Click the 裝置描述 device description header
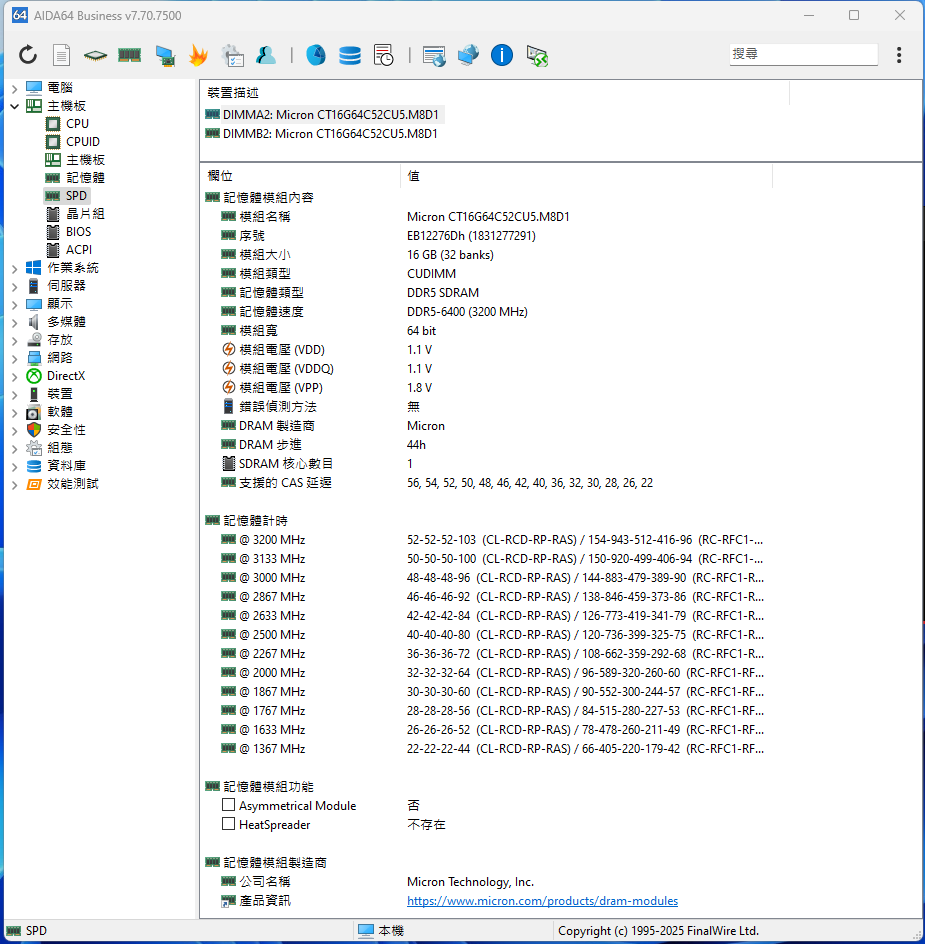 tap(494, 93)
